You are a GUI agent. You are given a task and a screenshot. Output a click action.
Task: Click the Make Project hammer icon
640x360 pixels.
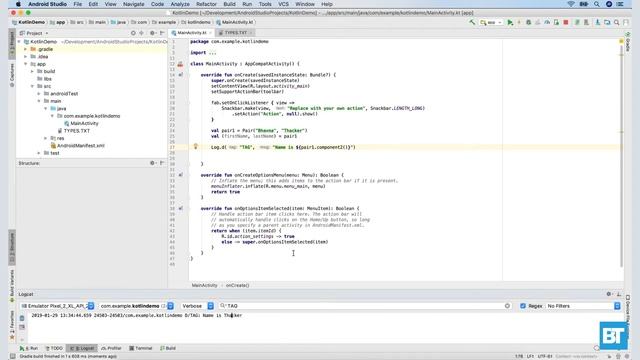(472, 22)
